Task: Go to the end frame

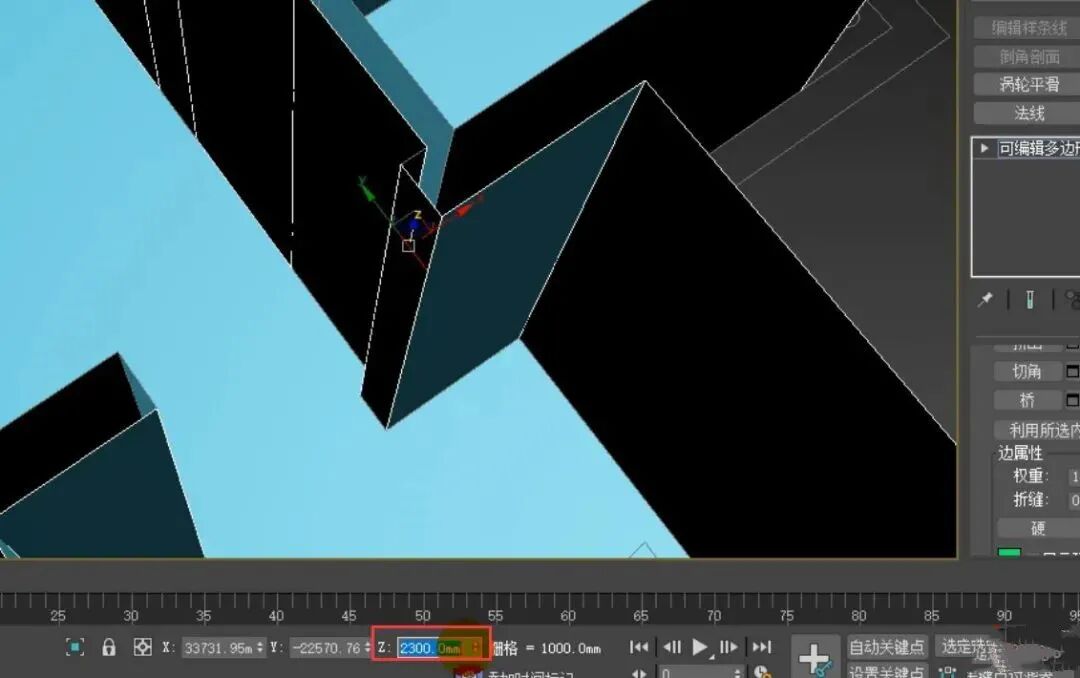Action: coord(761,647)
